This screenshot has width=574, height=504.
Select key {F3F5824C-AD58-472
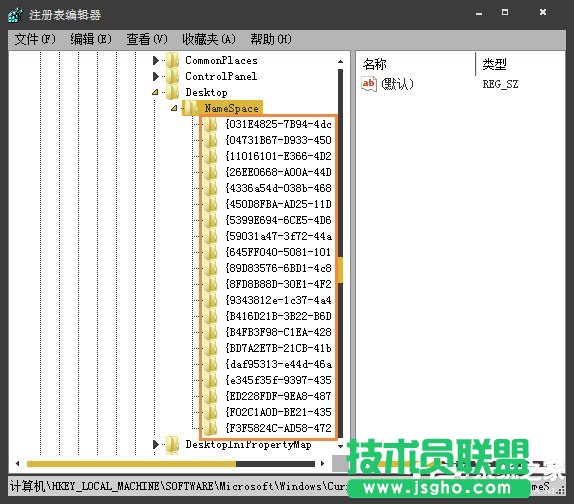pyautogui.click(x=278, y=428)
